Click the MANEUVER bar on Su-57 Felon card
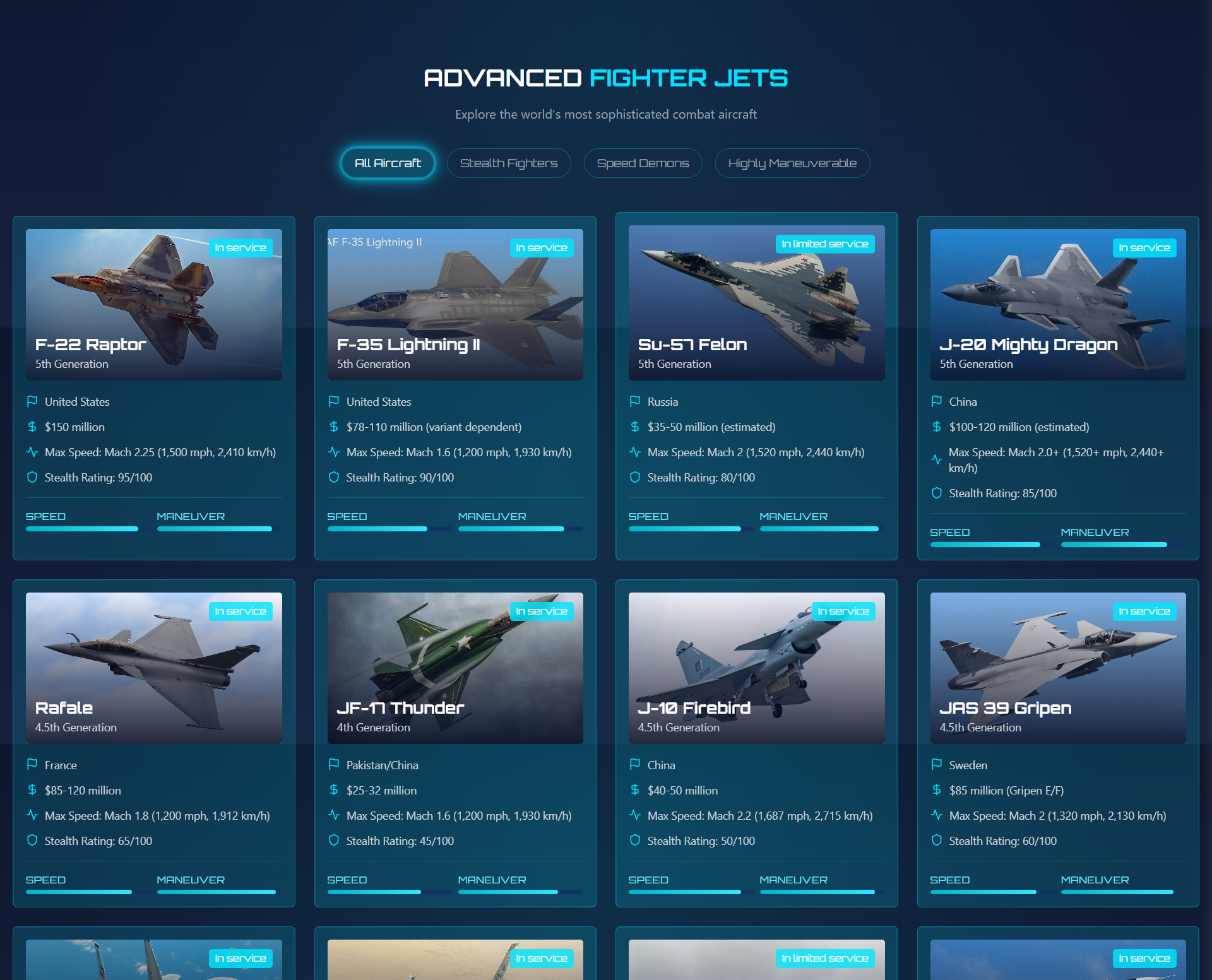Image resolution: width=1212 pixels, height=980 pixels. tap(822, 529)
